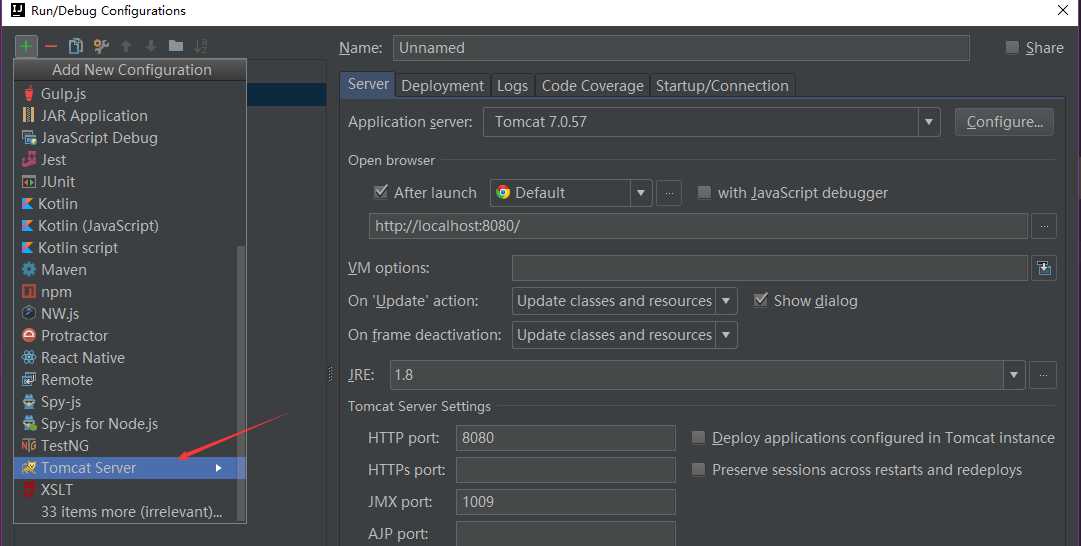Image resolution: width=1081 pixels, height=546 pixels.
Task: Open the Application server Tomcat 7.0.57 dropdown
Action: click(711, 122)
